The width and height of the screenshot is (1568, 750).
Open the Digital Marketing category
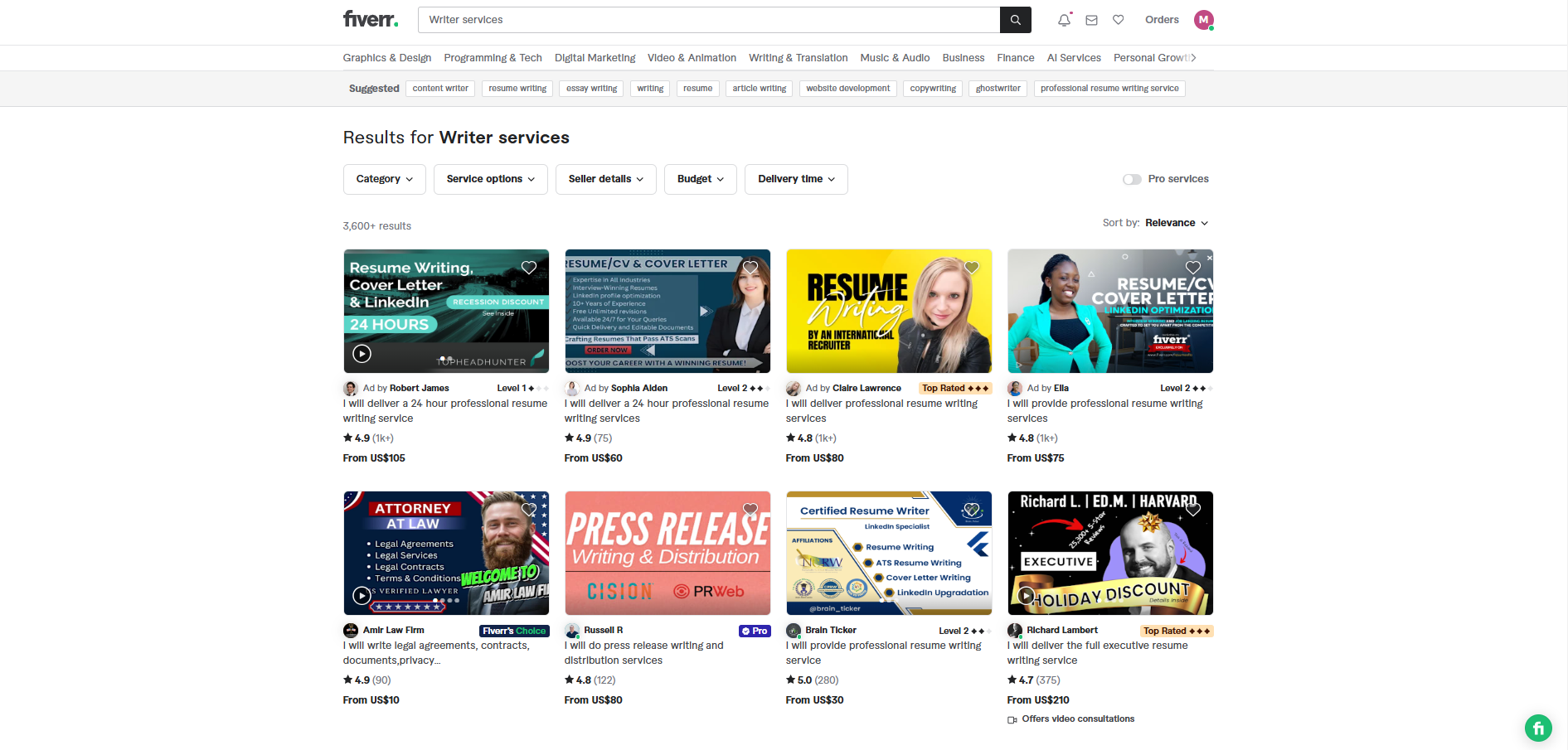pyautogui.click(x=595, y=58)
